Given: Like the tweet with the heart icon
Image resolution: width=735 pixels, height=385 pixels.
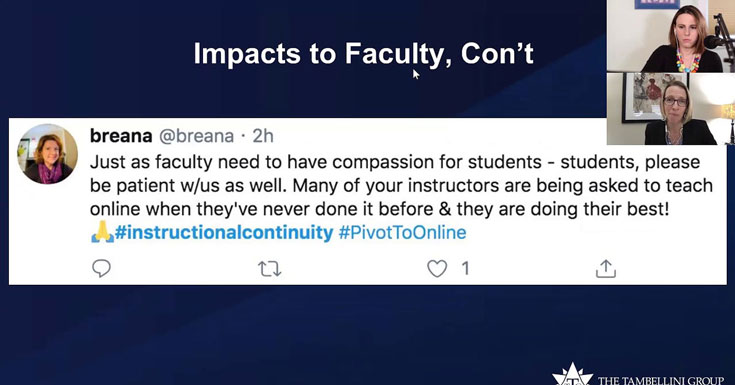Looking at the screenshot, I should [437, 269].
